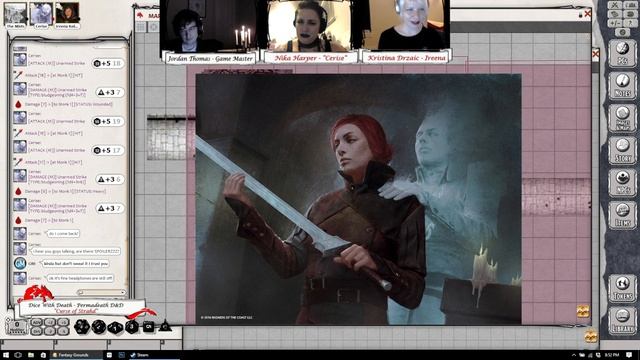Click the Modifier number box
The image size is (640, 360).
[x=17, y=327]
